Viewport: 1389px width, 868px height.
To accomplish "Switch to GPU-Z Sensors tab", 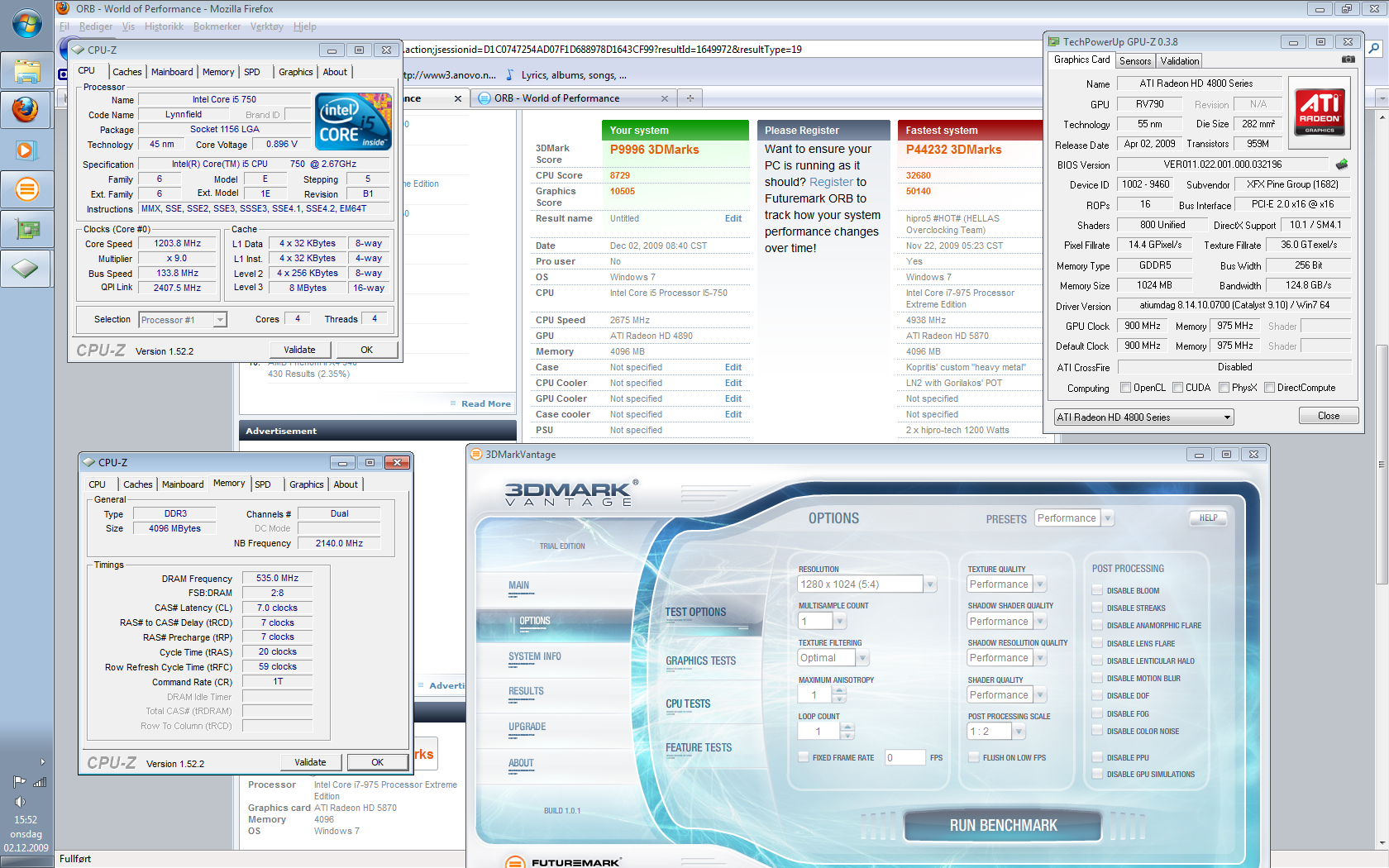I will (1134, 61).
